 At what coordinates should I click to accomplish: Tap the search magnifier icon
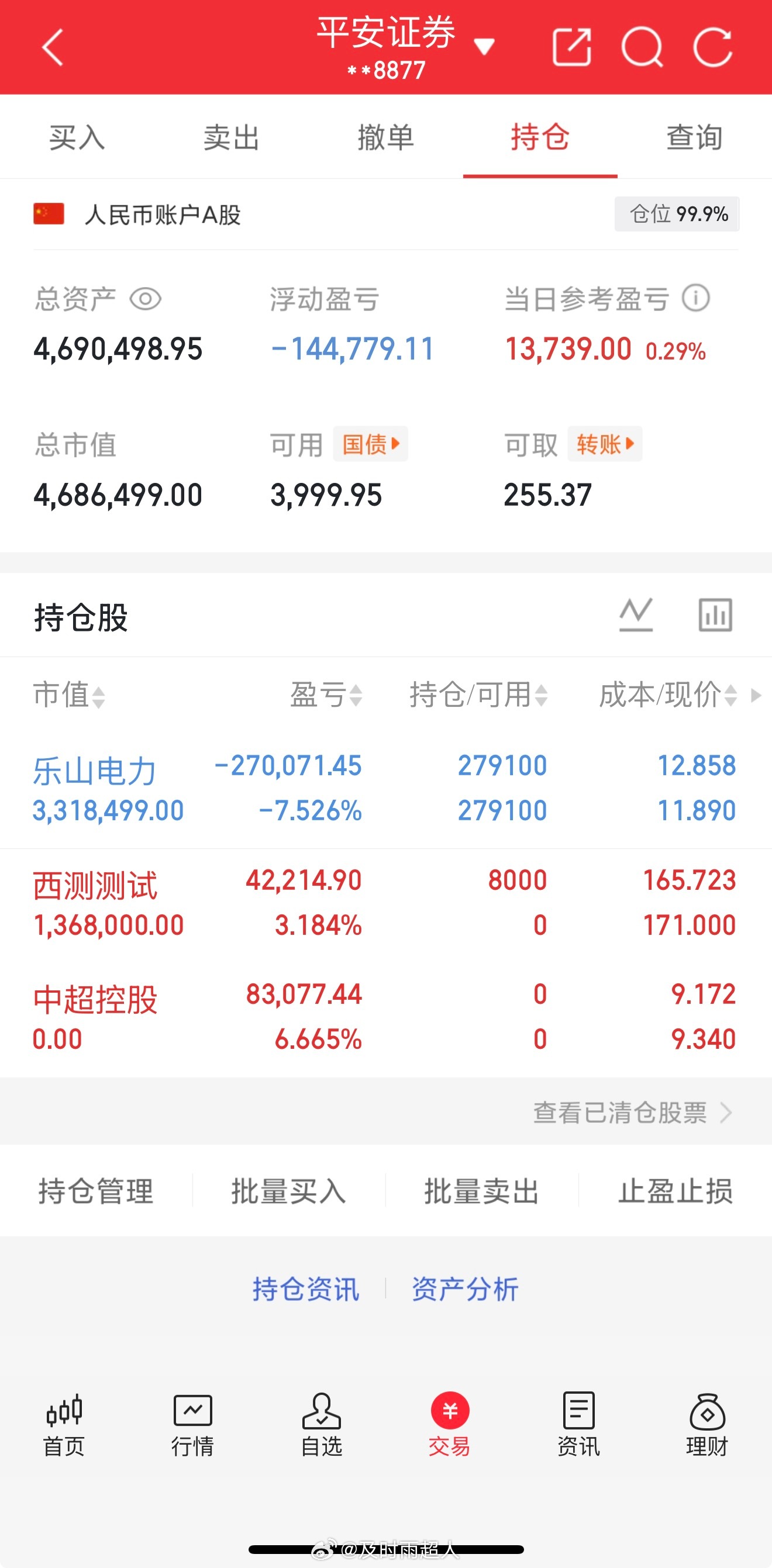point(642,47)
